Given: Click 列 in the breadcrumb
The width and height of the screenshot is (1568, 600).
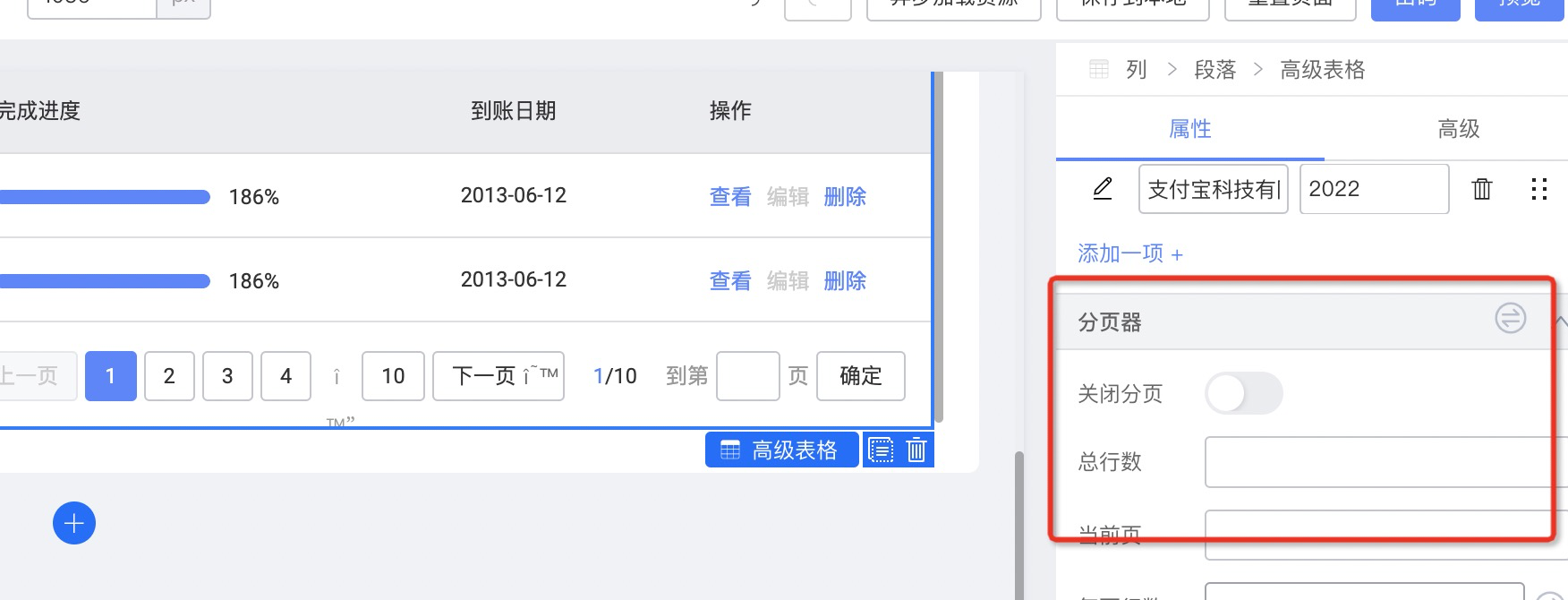Looking at the screenshot, I should tap(1137, 70).
